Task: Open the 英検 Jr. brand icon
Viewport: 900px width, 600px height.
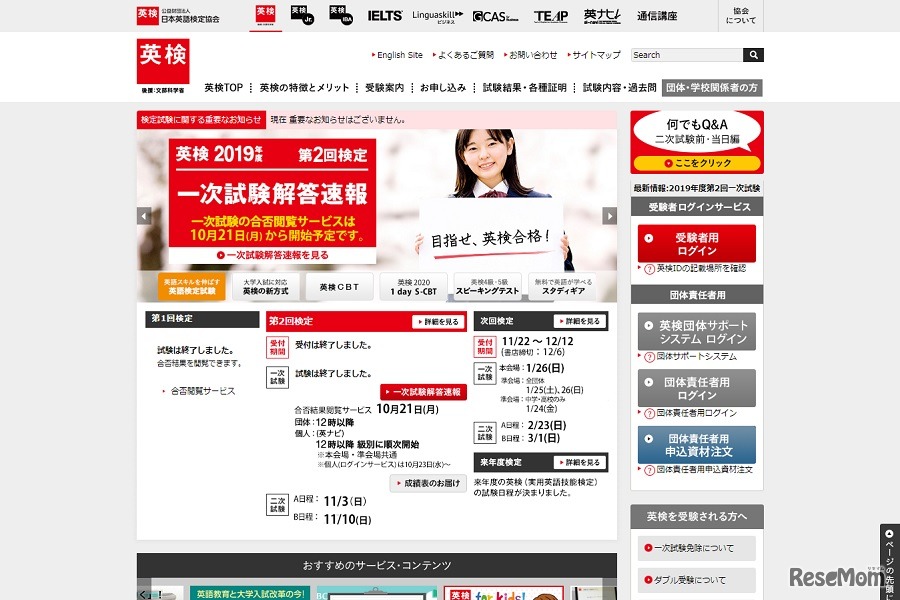Action: click(x=302, y=15)
